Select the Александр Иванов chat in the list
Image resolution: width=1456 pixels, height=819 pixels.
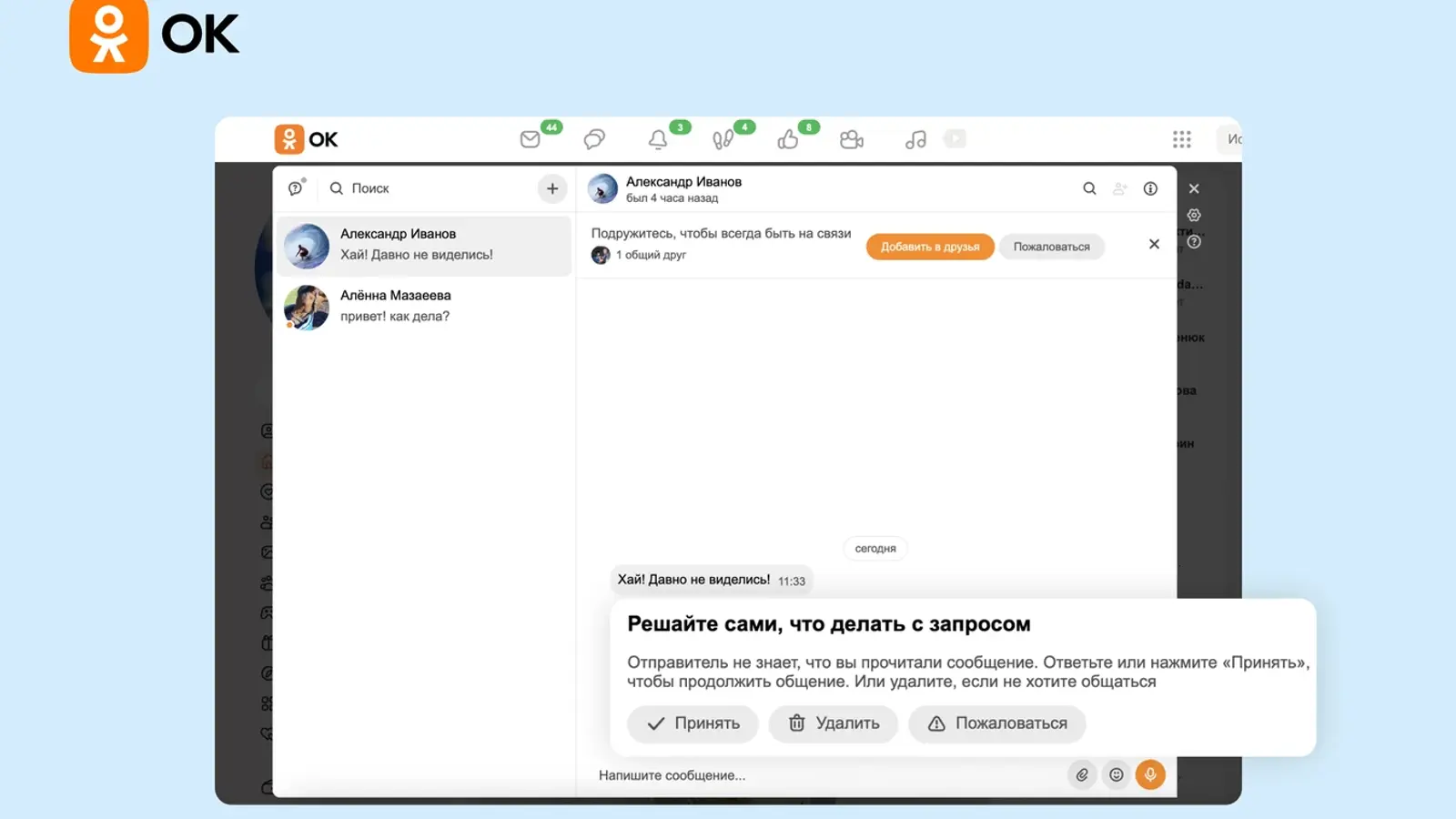[424, 246]
